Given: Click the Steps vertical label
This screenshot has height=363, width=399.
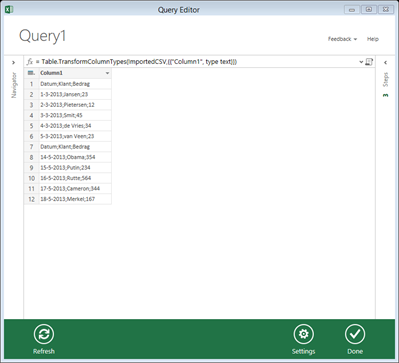Looking at the screenshot, I should pos(385,80).
